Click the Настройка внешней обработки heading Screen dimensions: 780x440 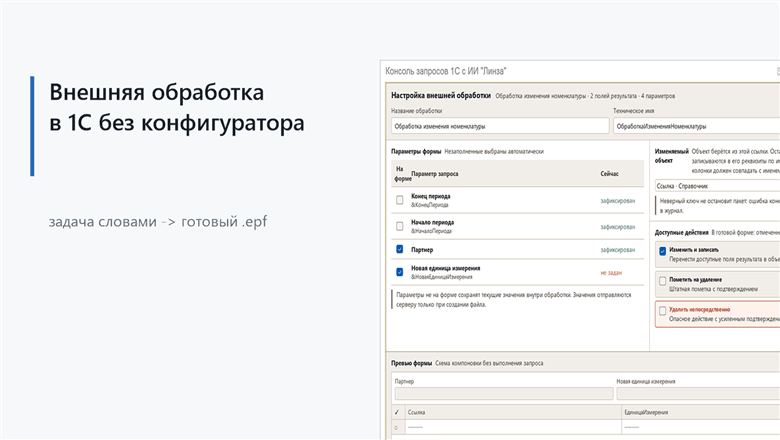(441, 95)
